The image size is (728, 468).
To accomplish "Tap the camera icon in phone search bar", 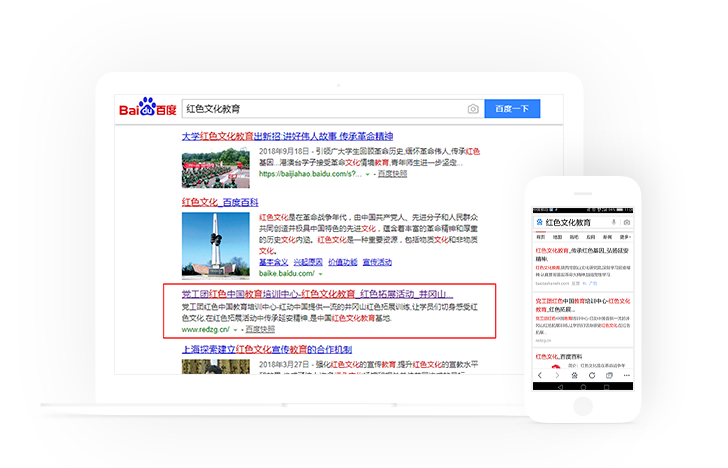I will (x=628, y=220).
